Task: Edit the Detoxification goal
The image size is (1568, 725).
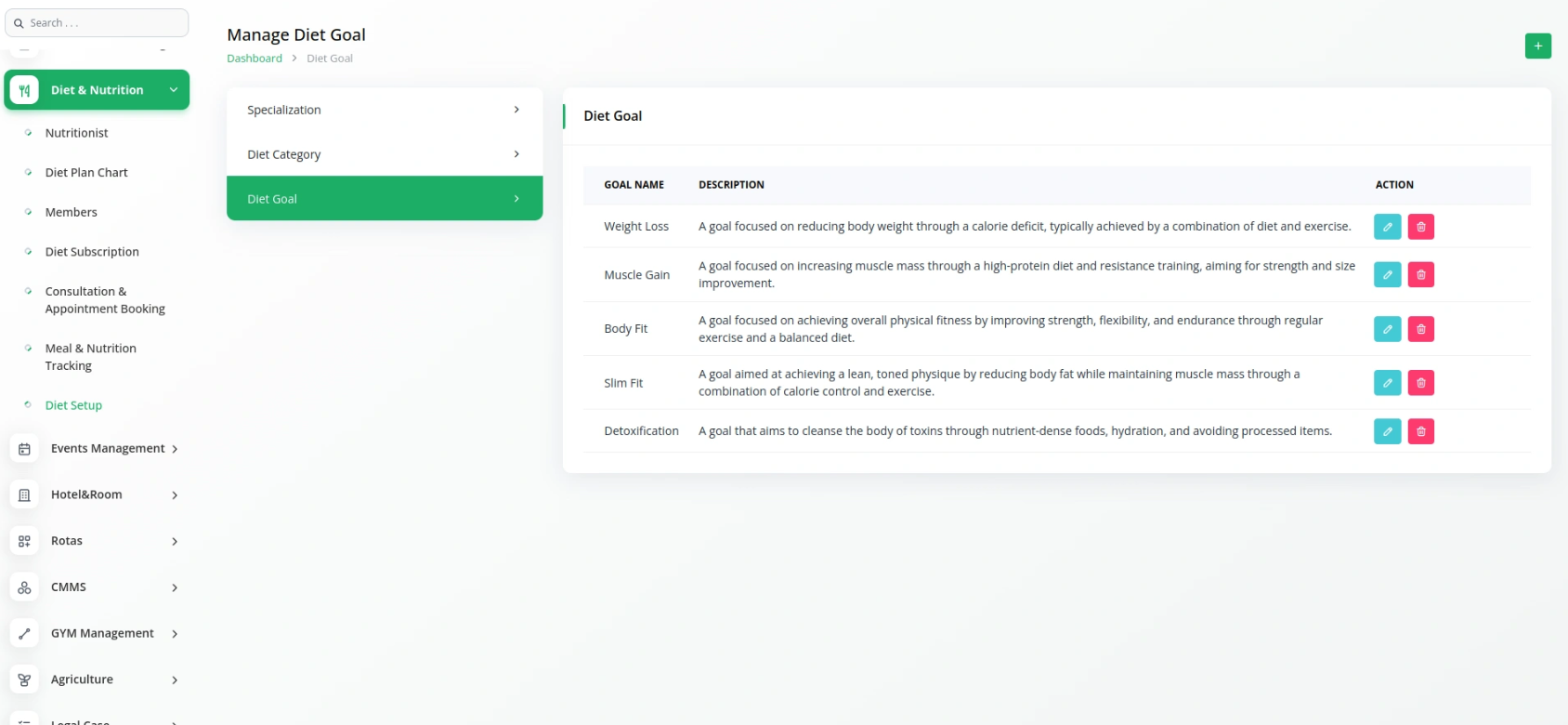Action: (x=1387, y=431)
